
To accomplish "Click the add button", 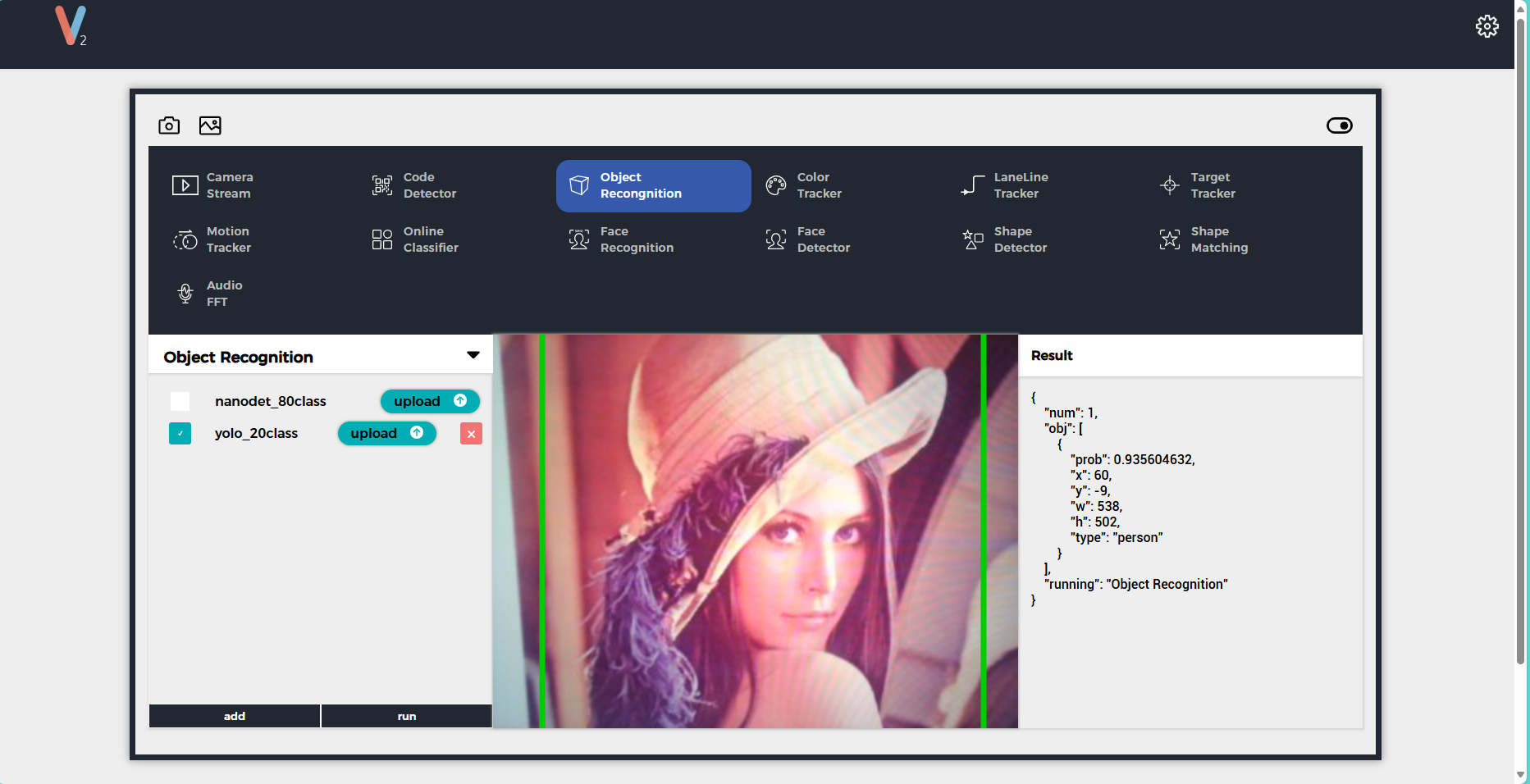I will tap(235, 716).
